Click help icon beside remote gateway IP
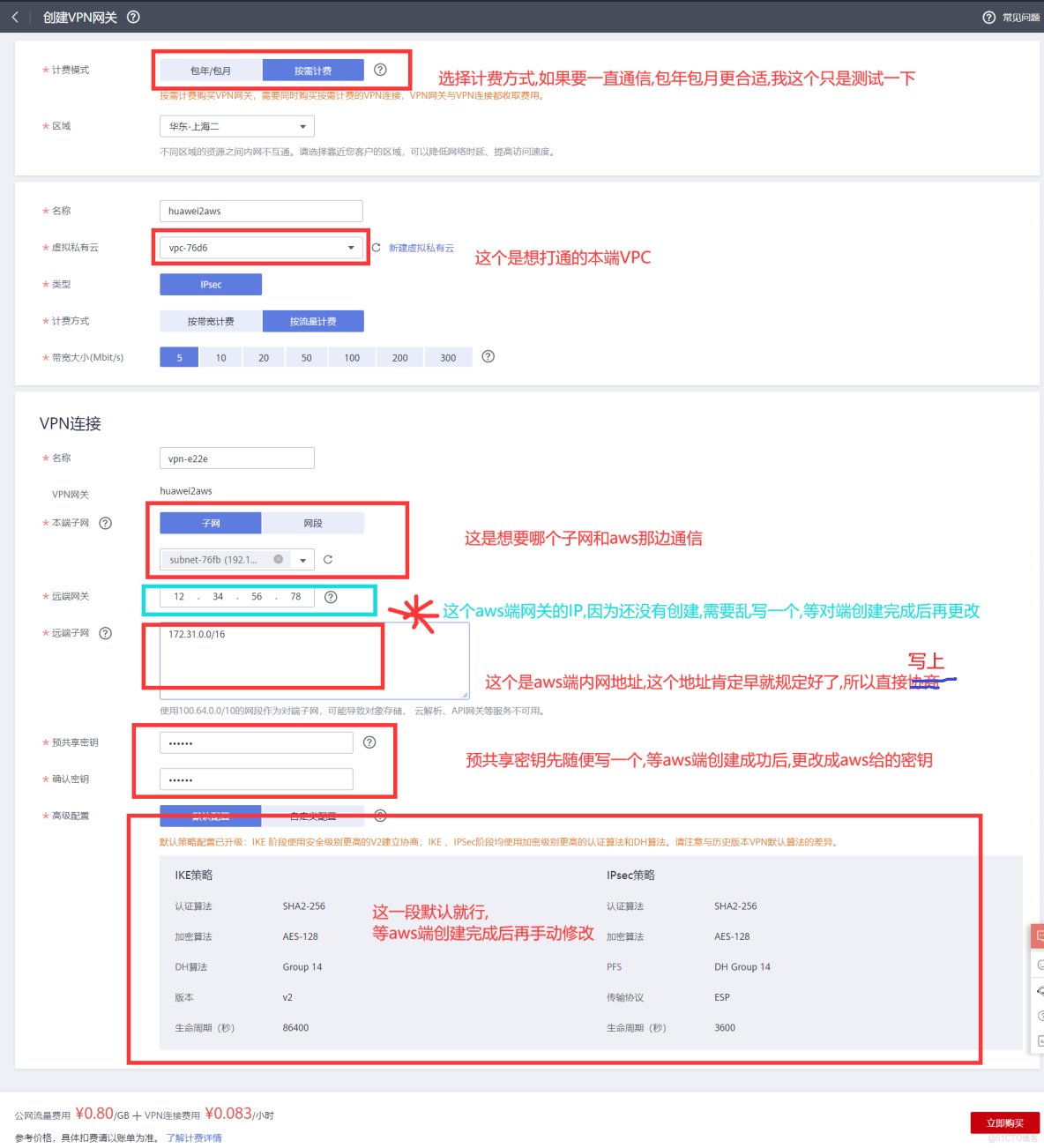Image resolution: width=1044 pixels, height=1148 pixels. [331, 597]
